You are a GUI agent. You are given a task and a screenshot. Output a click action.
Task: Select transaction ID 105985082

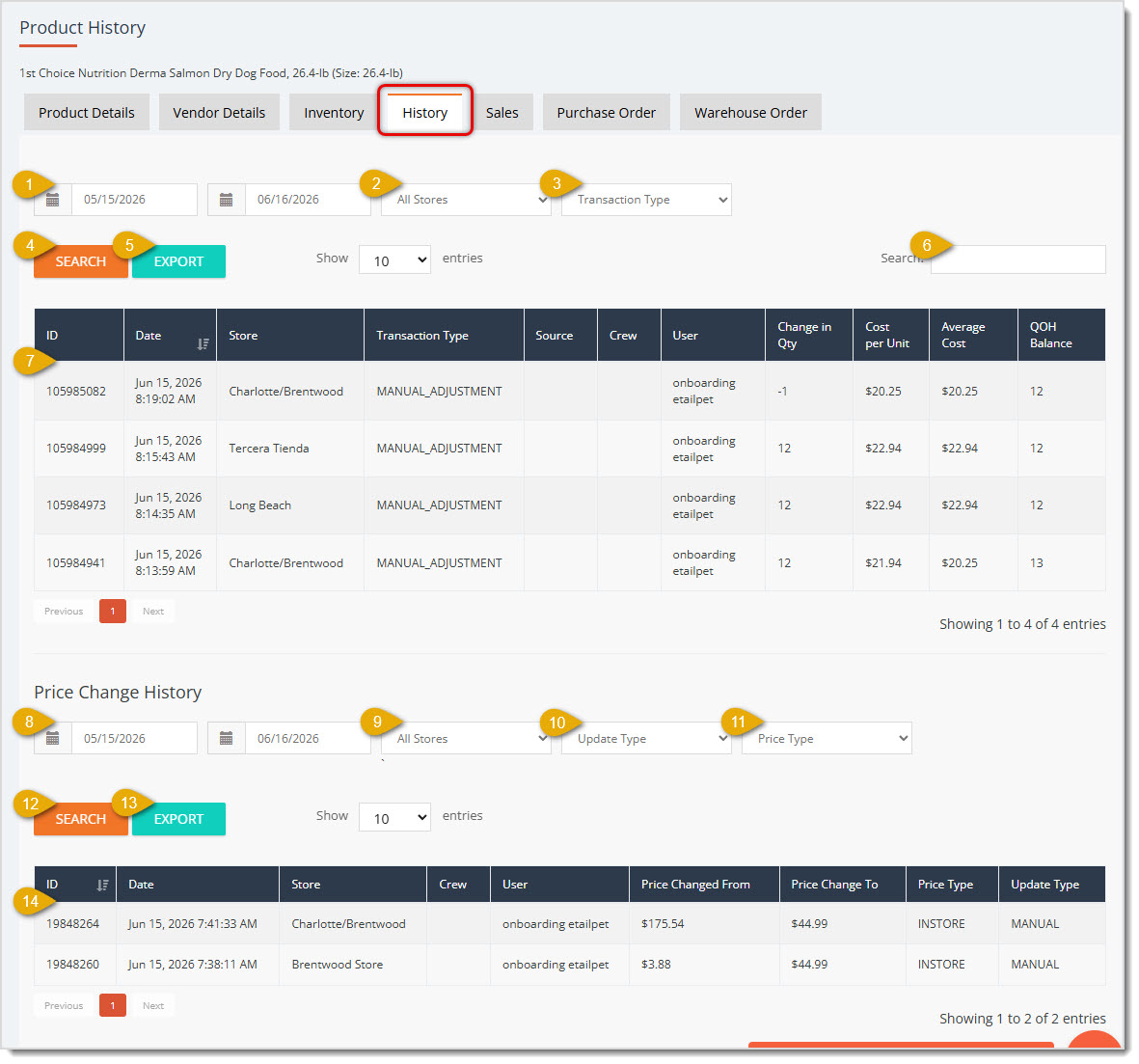pyautogui.click(x=76, y=391)
